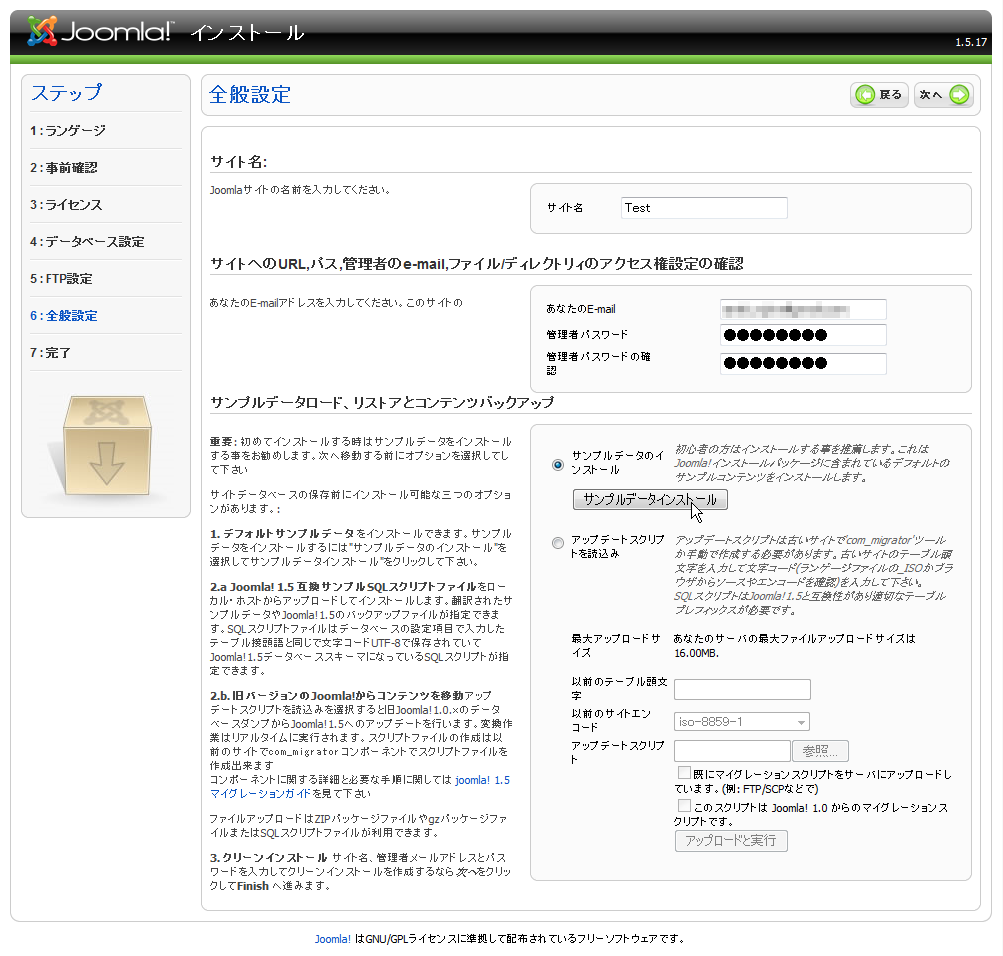Click the あなたのE-mail input field
Viewport: 1003px width, 956px height.
pyautogui.click(x=803, y=310)
